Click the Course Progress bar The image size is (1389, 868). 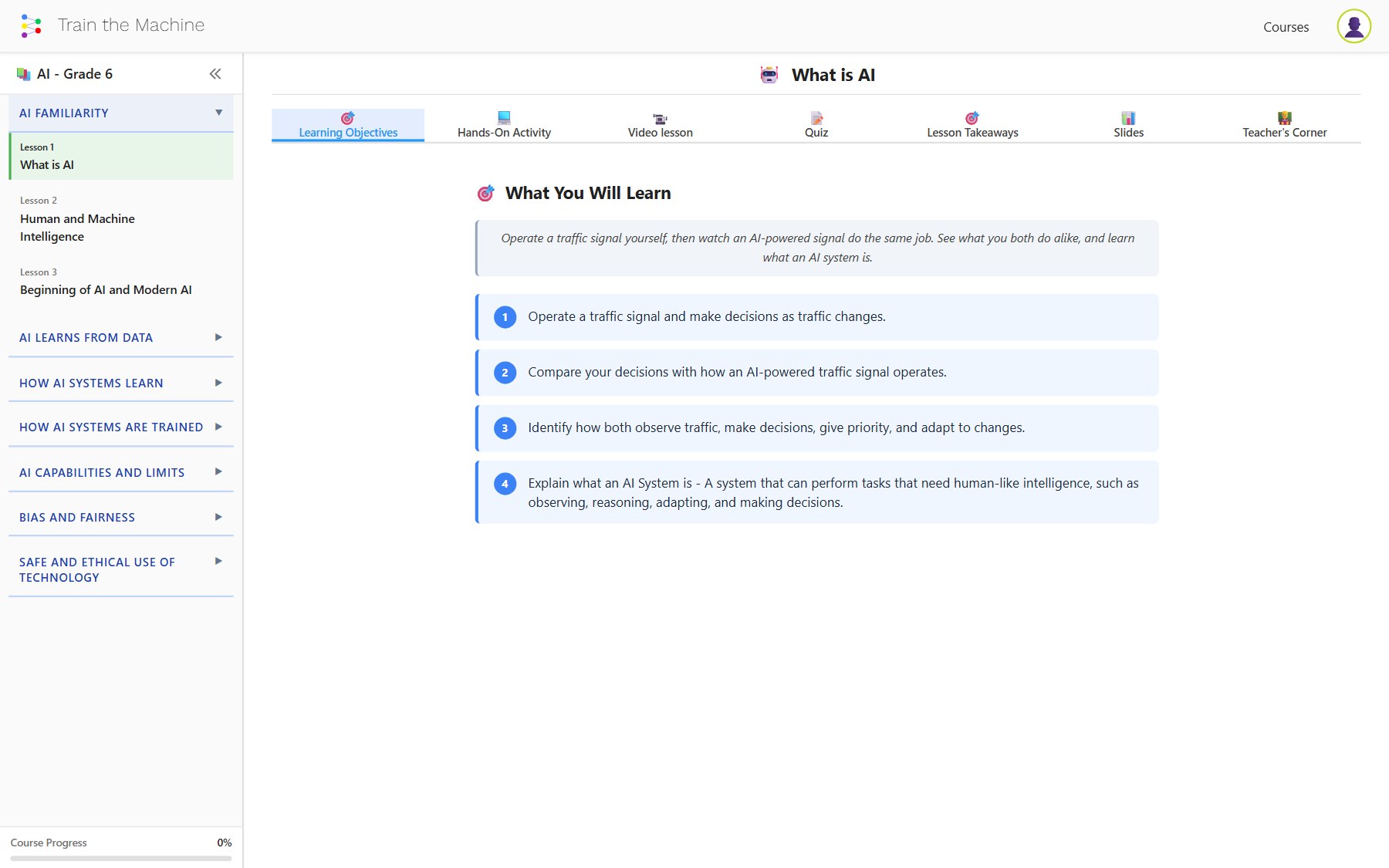tap(121, 858)
